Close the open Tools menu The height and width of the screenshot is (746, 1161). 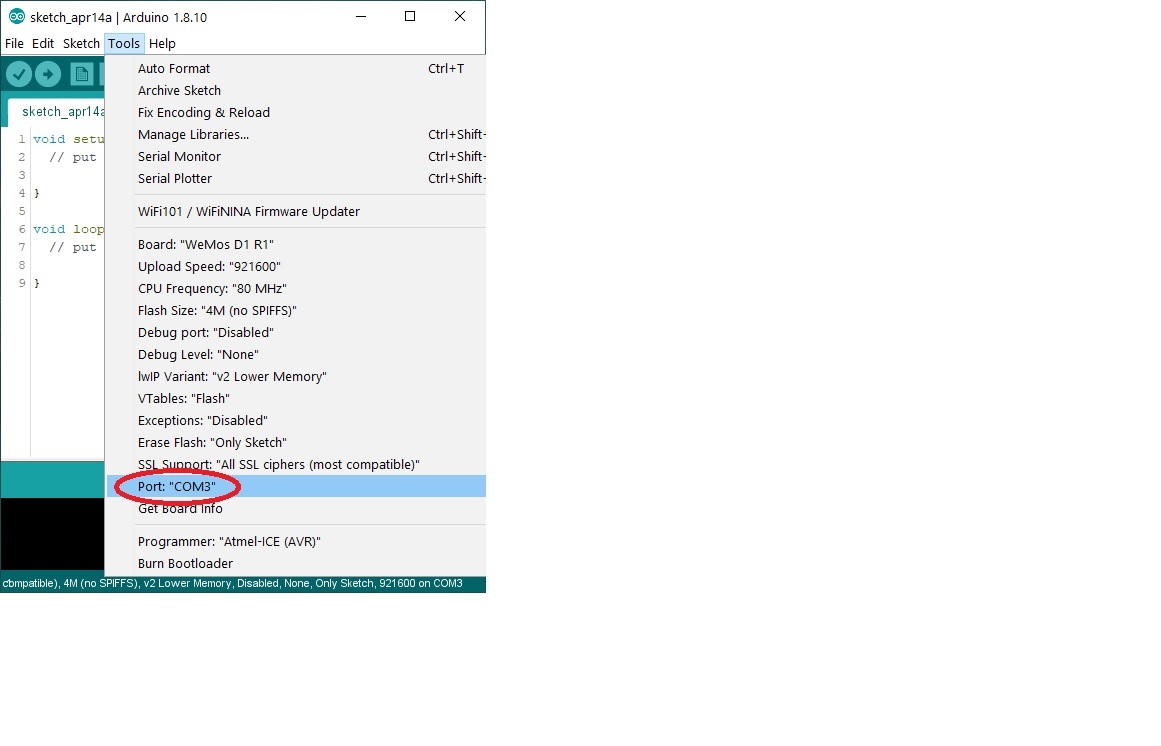click(x=124, y=43)
